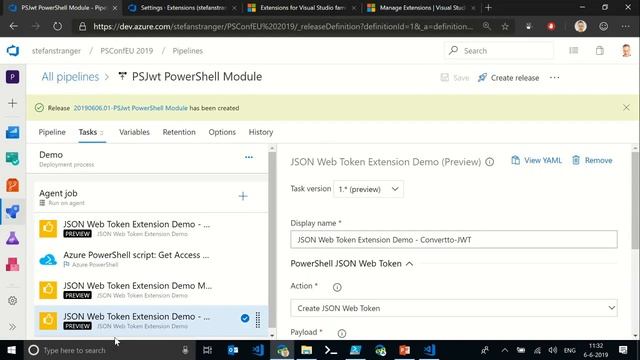The image size is (640, 360).
Task: Click Create release button
Action: tap(509, 78)
